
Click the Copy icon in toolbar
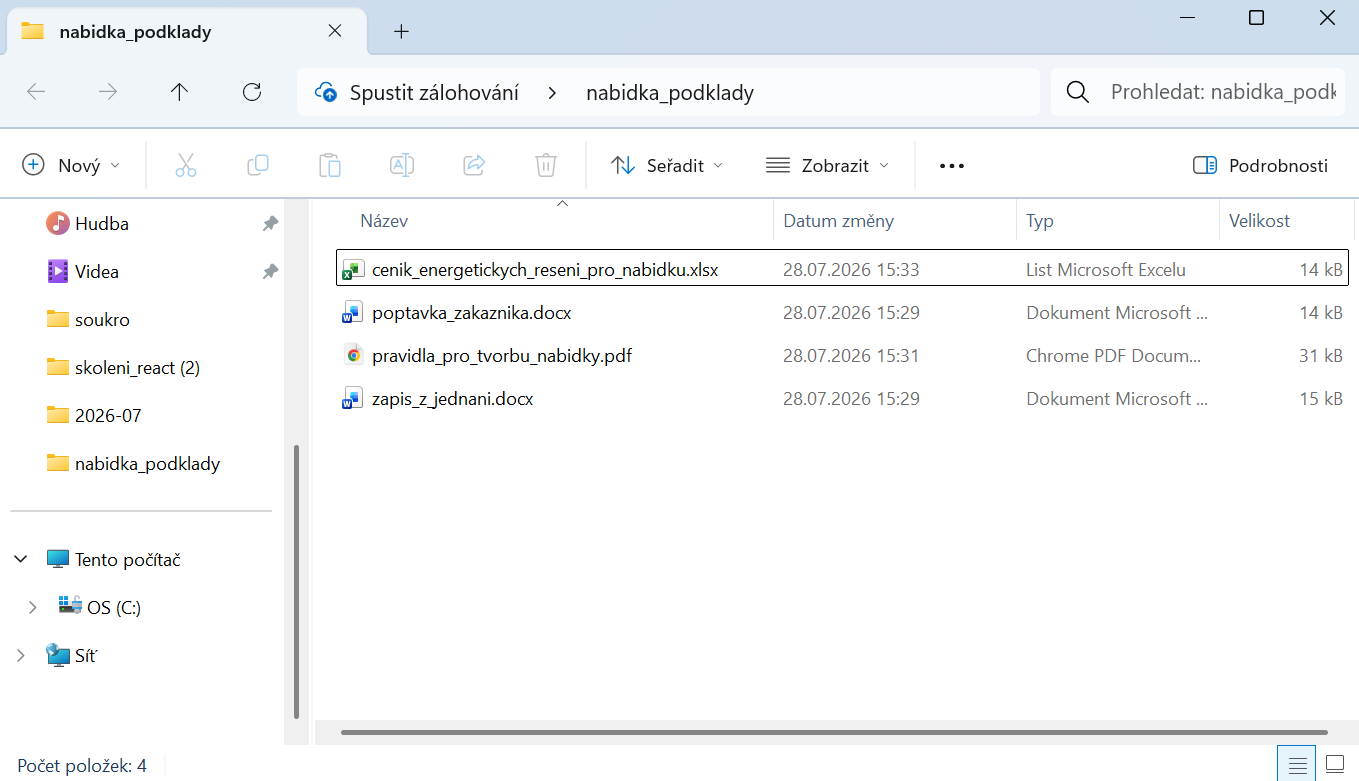(x=258, y=165)
